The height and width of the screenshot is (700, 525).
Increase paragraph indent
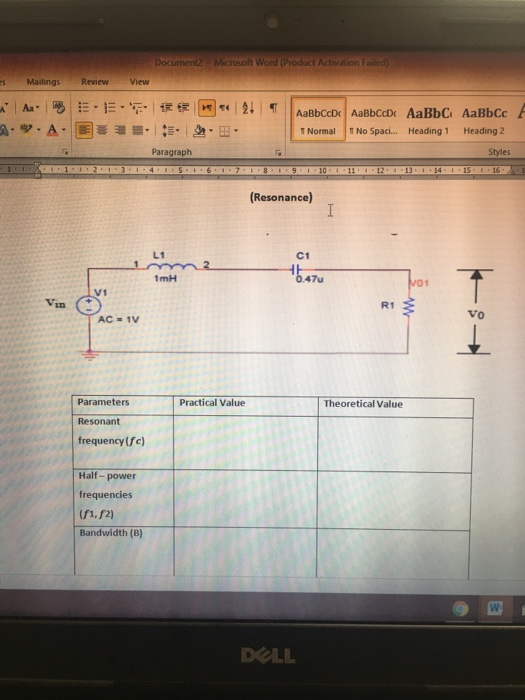tap(182, 108)
